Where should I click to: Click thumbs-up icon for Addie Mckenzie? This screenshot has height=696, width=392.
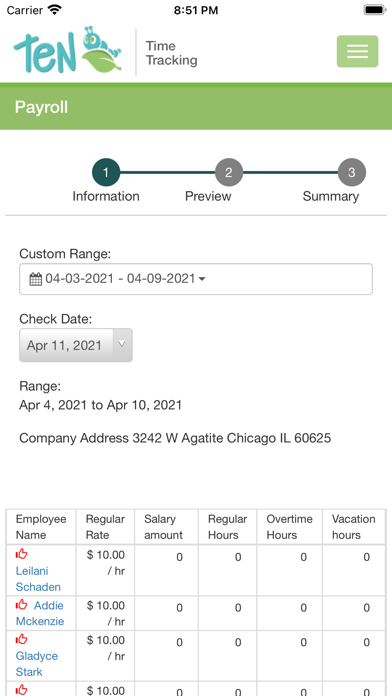tap(22, 605)
